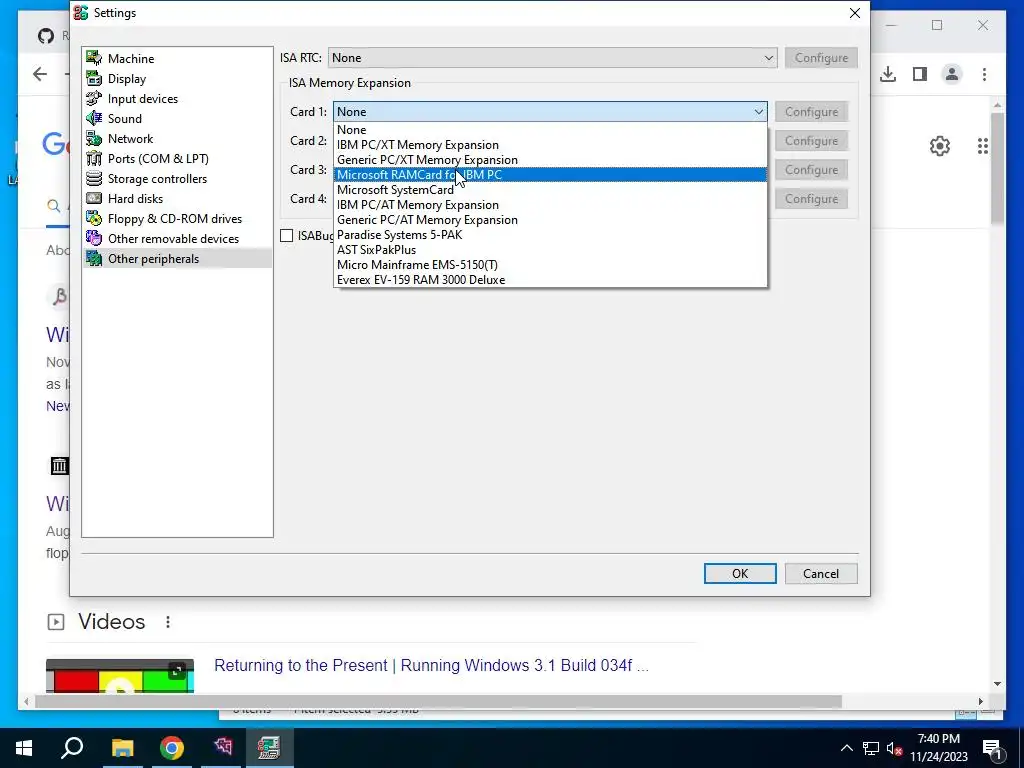The height and width of the screenshot is (768, 1024).
Task: Choose IBM PC/XT Memory Expansion
Action: (x=551, y=144)
